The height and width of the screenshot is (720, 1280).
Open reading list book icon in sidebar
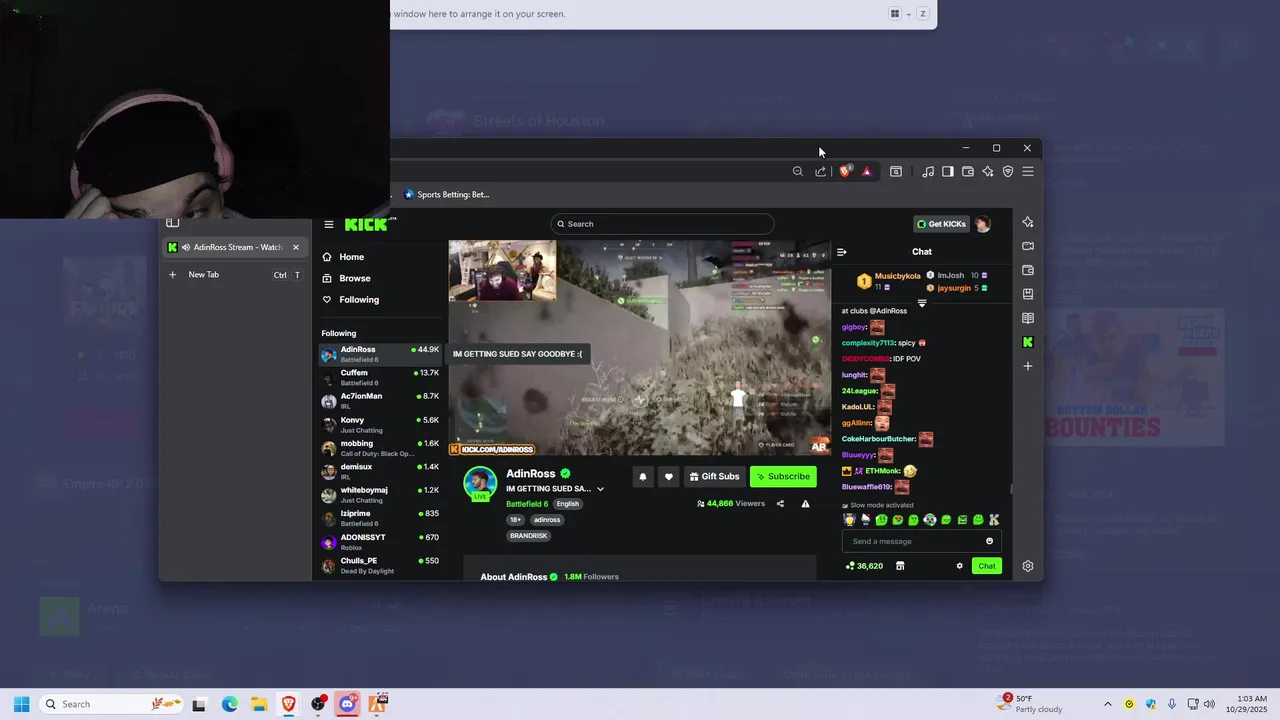(1028, 318)
